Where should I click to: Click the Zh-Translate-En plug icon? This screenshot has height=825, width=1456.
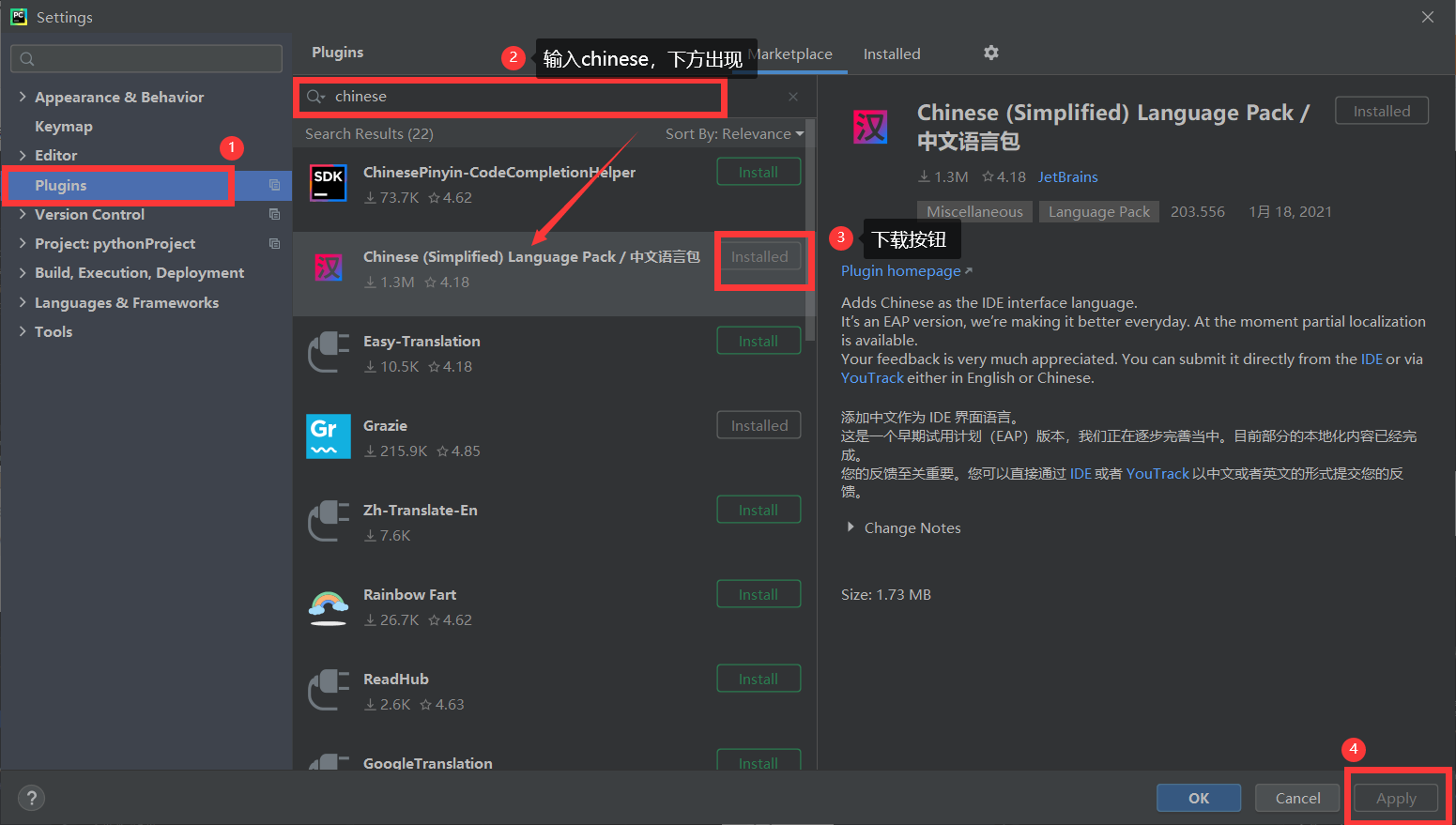[x=329, y=521]
